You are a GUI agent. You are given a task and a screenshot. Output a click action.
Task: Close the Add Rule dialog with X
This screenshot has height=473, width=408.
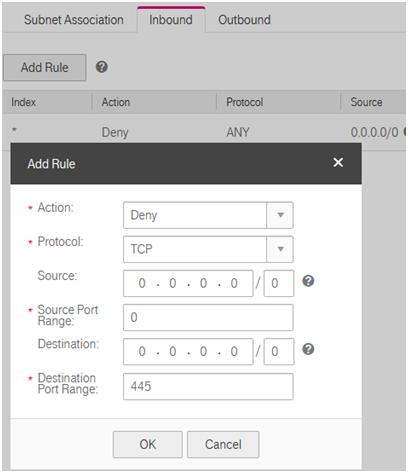point(338,162)
